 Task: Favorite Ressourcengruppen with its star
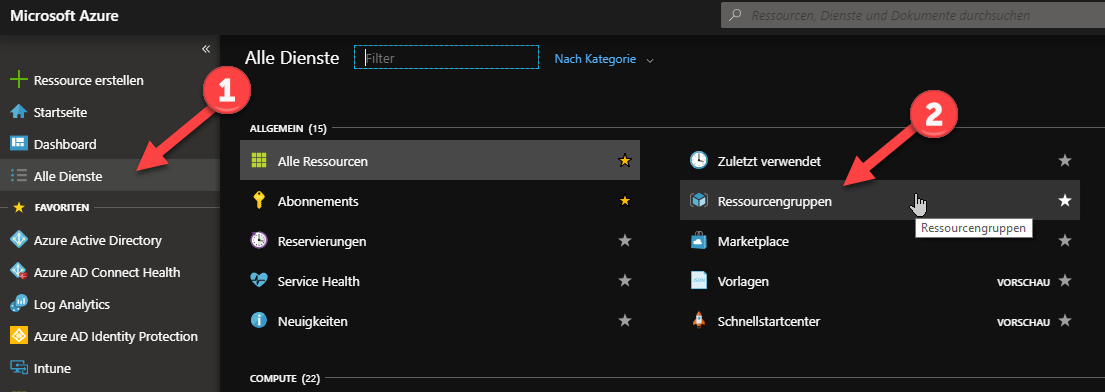pos(1065,202)
